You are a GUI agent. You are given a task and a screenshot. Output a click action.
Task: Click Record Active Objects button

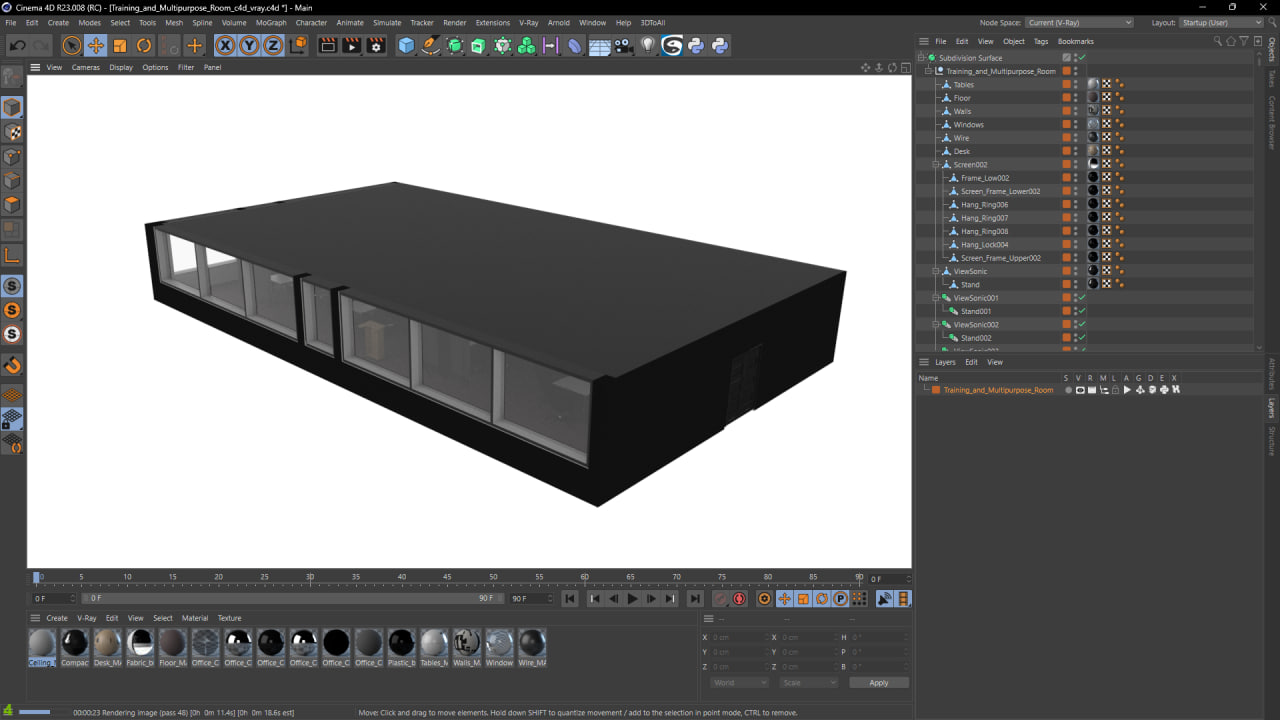(x=720, y=599)
